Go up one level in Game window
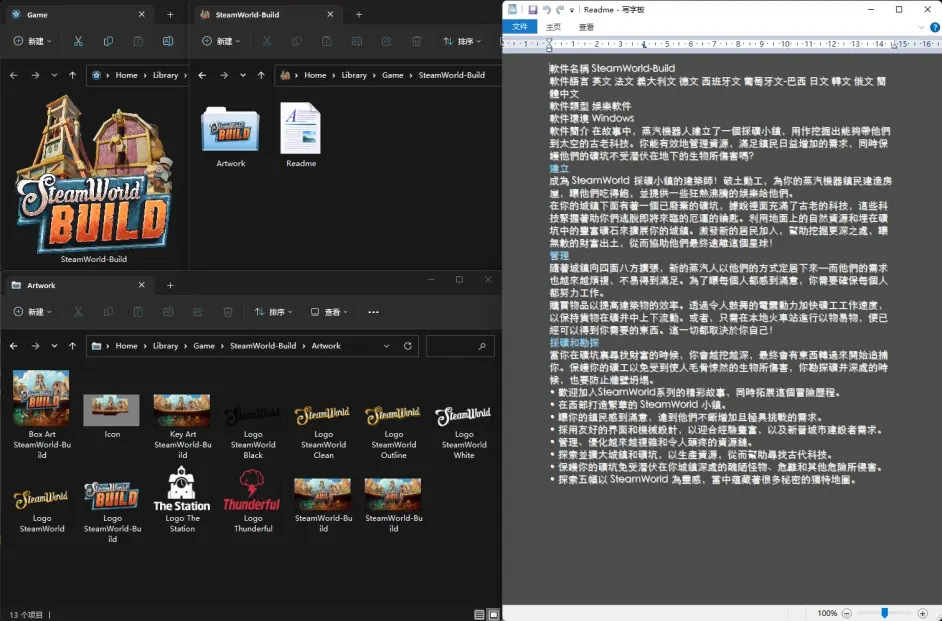The width and height of the screenshot is (942, 621). coord(73,75)
